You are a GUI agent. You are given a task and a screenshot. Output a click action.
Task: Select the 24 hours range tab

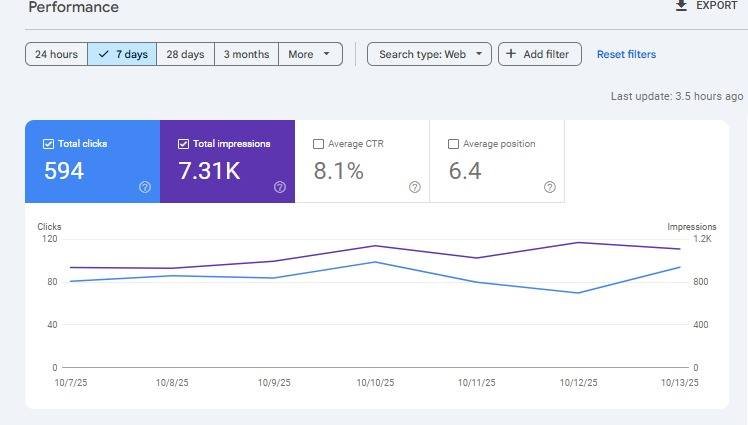coord(56,54)
